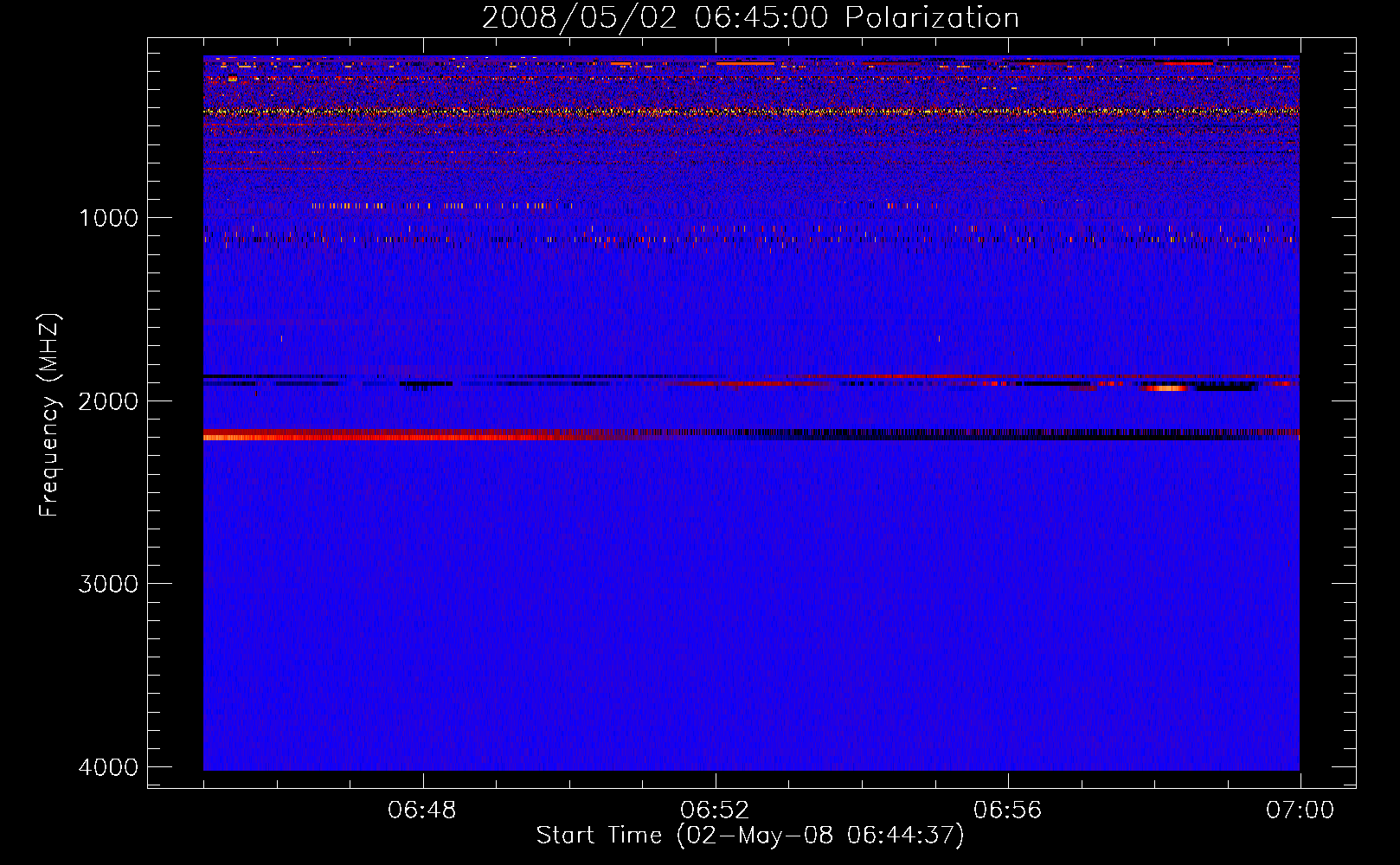Viewport: 1400px width, 865px height.
Task: Click the yellow noisy band near 400 MHz
Action: [x=751, y=112]
